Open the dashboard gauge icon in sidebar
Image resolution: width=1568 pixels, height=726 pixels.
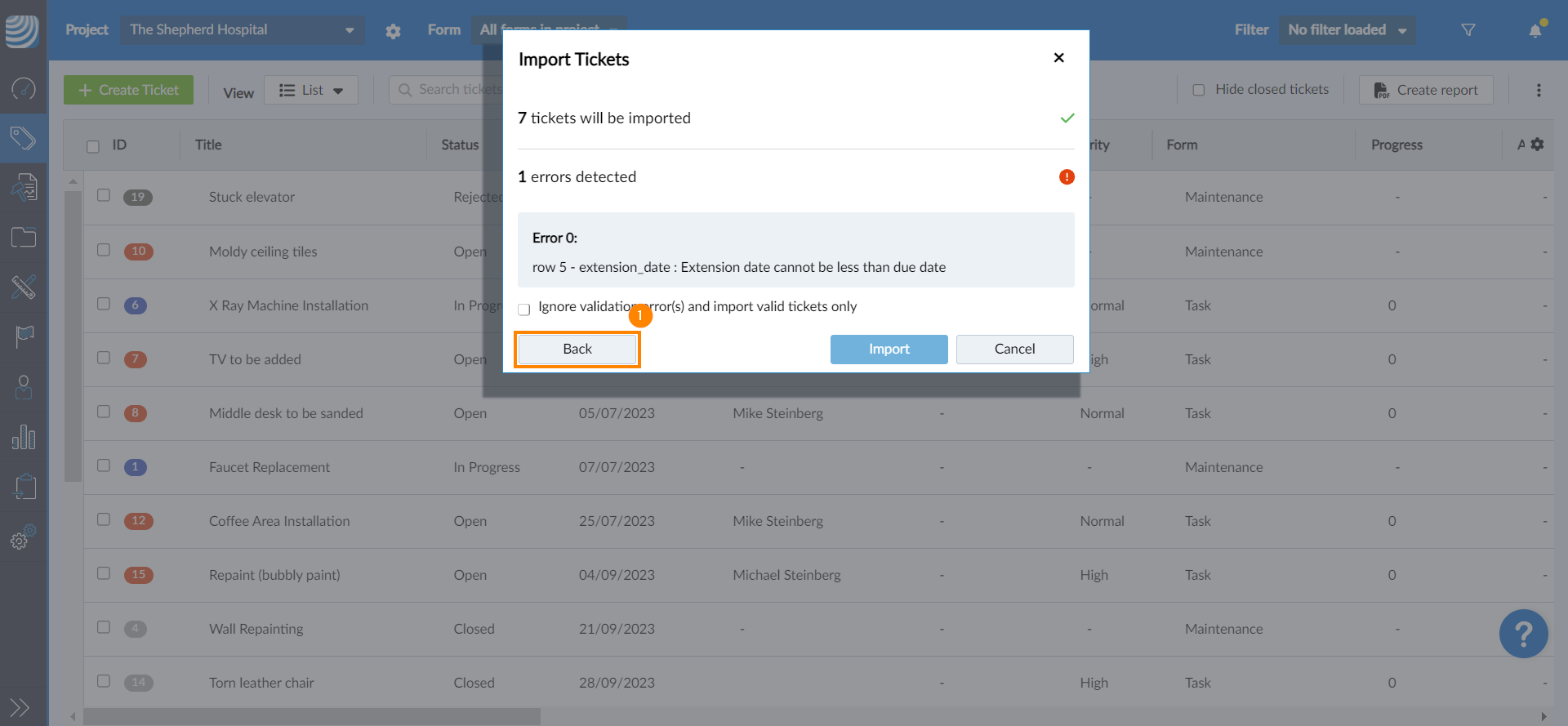[23, 88]
